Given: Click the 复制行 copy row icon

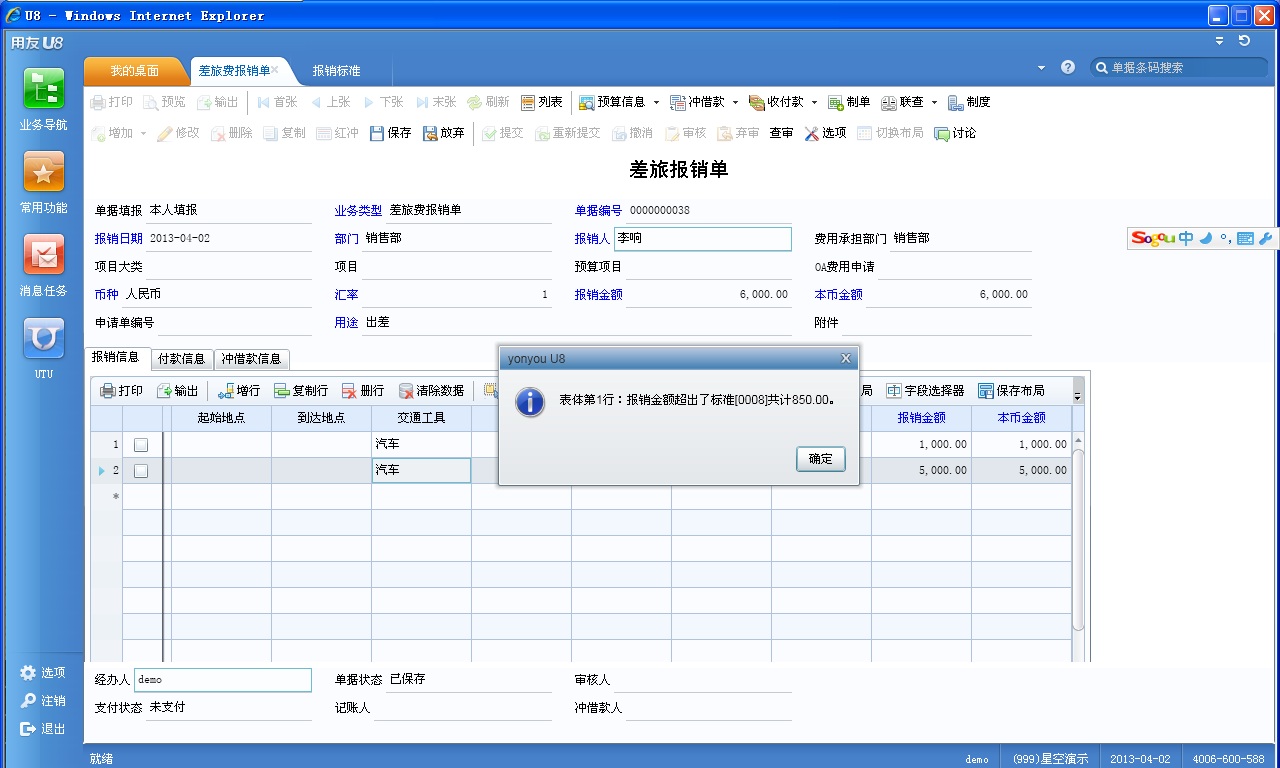Looking at the screenshot, I should click(282, 391).
